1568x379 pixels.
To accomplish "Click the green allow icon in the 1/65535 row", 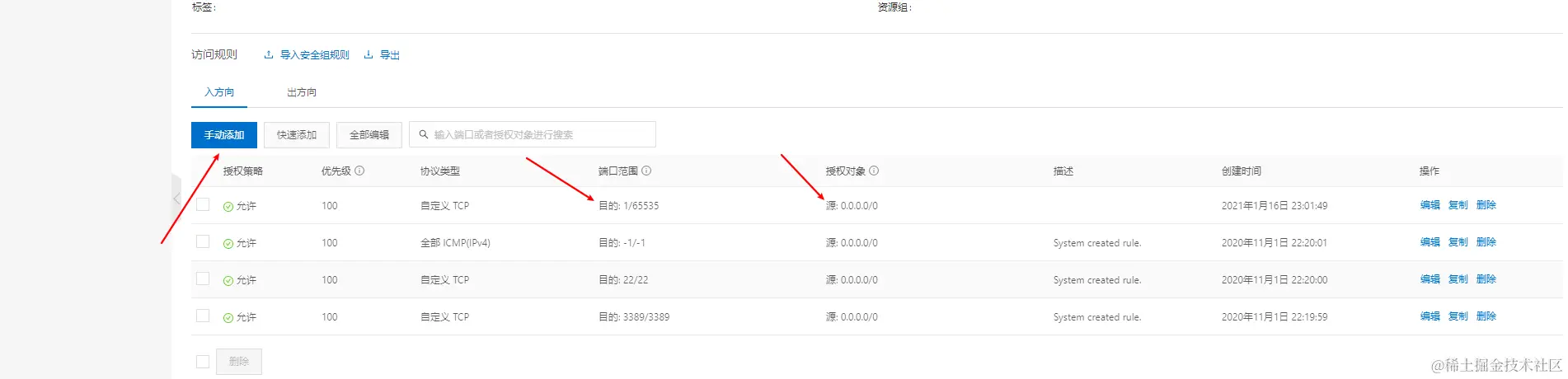I will coord(228,207).
